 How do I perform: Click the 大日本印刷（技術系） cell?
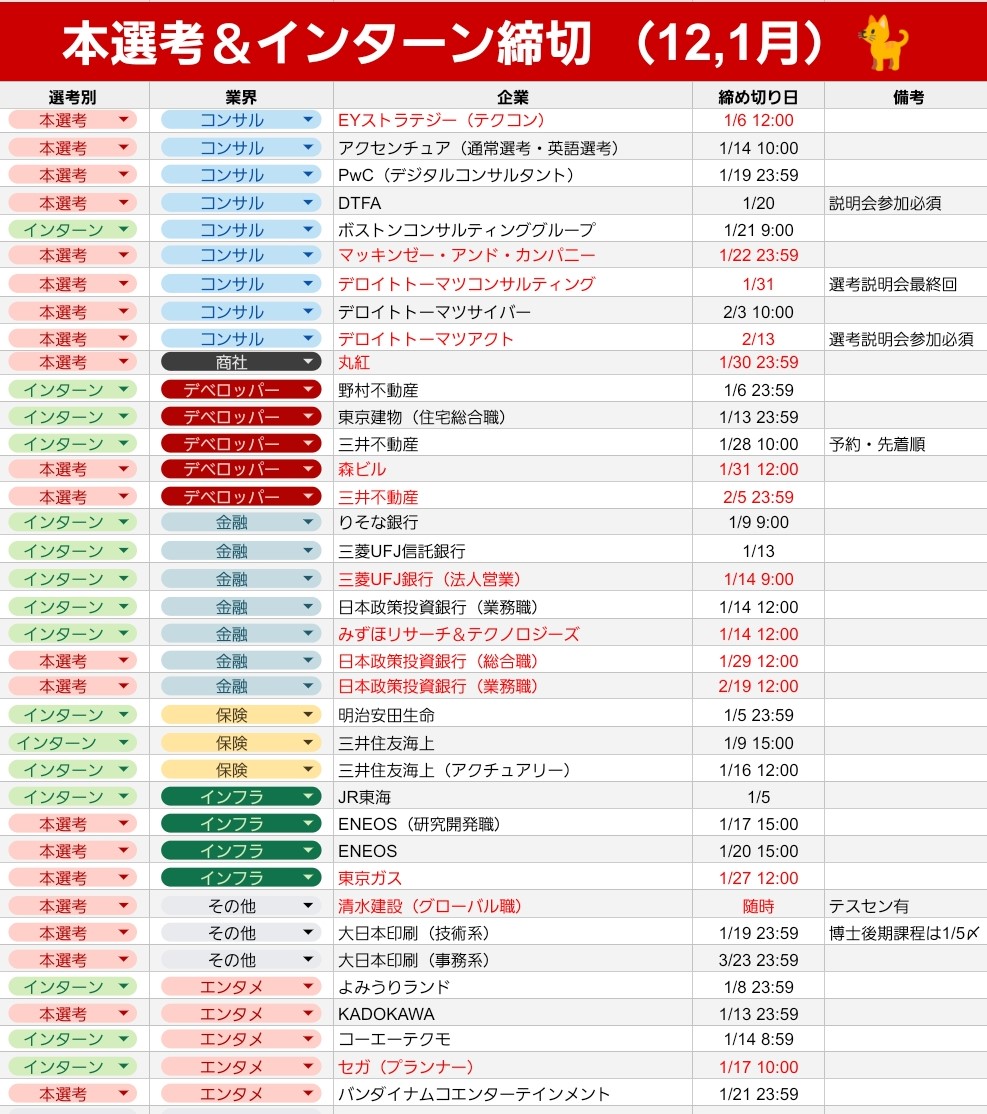tap(513, 933)
